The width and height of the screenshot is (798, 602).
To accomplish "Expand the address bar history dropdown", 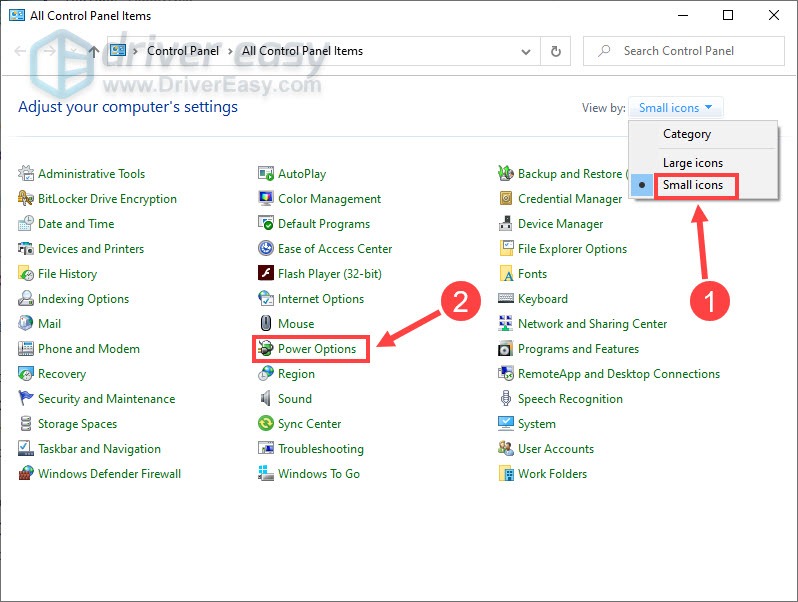I will [526, 51].
